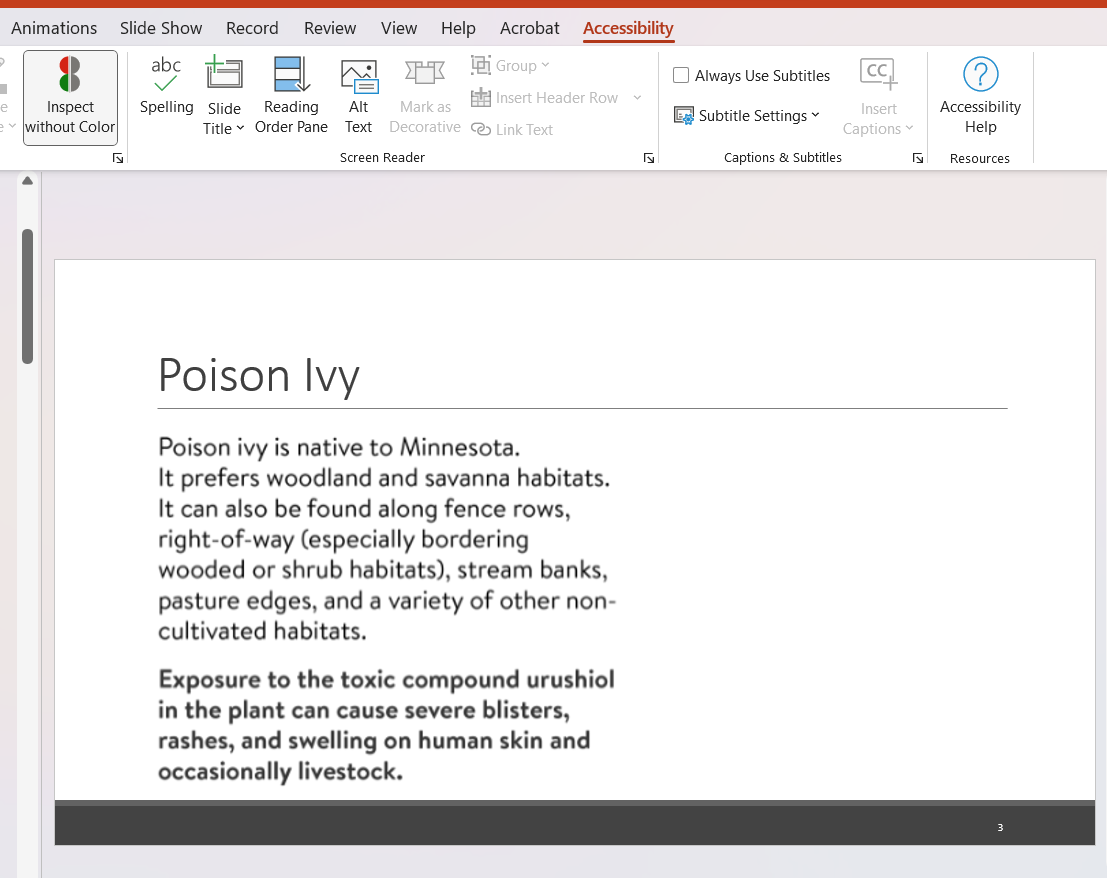Image resolution: width=1107 pixels, height=878 pixels.
Task: Open the Reading Order Pane
Action: click(291, 96)
